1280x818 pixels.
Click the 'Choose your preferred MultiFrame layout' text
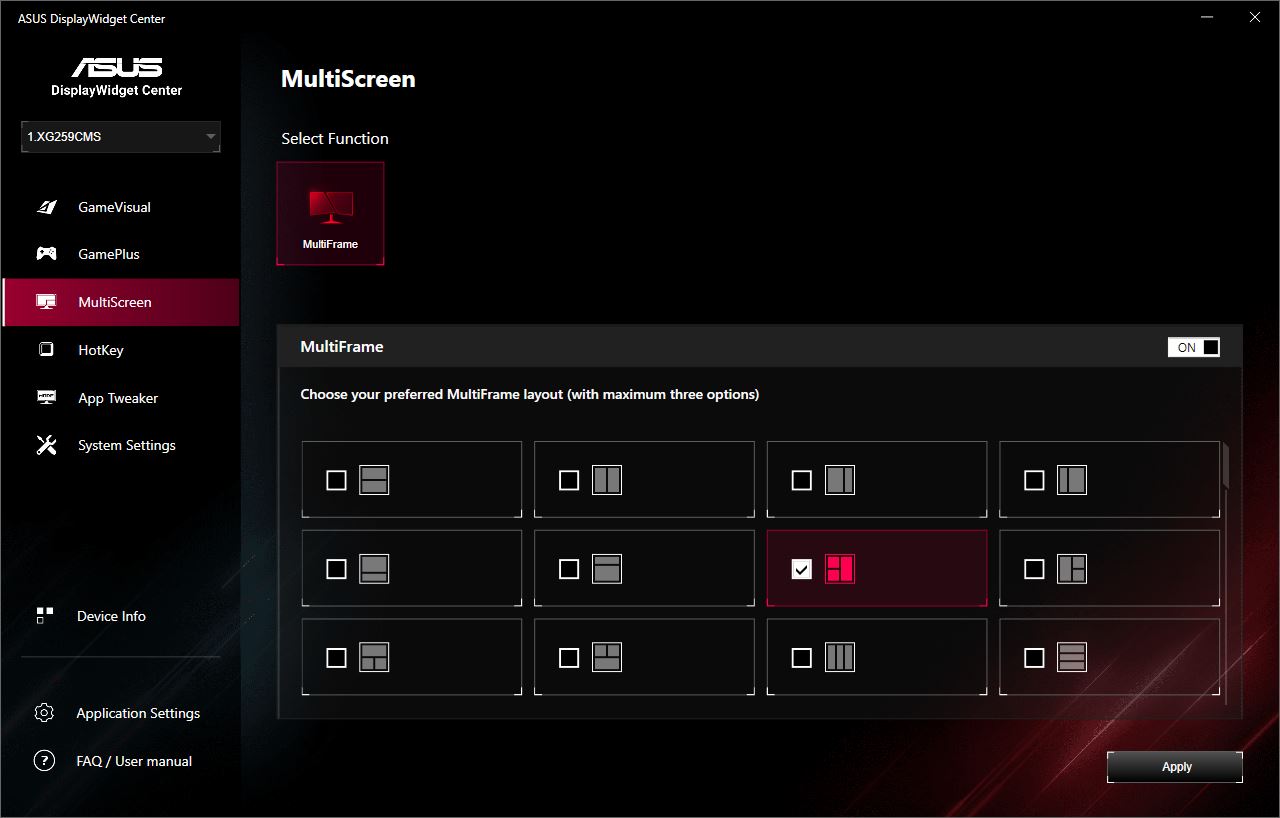tap(530, 394)
